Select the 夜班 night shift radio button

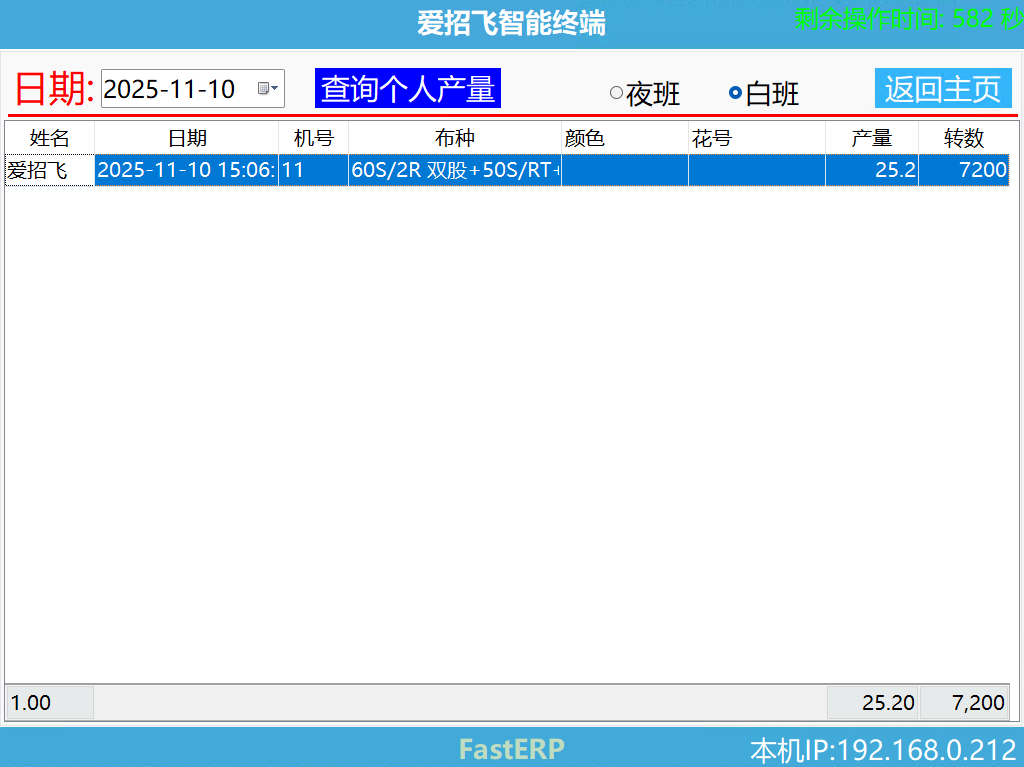[x=615, y=92]
